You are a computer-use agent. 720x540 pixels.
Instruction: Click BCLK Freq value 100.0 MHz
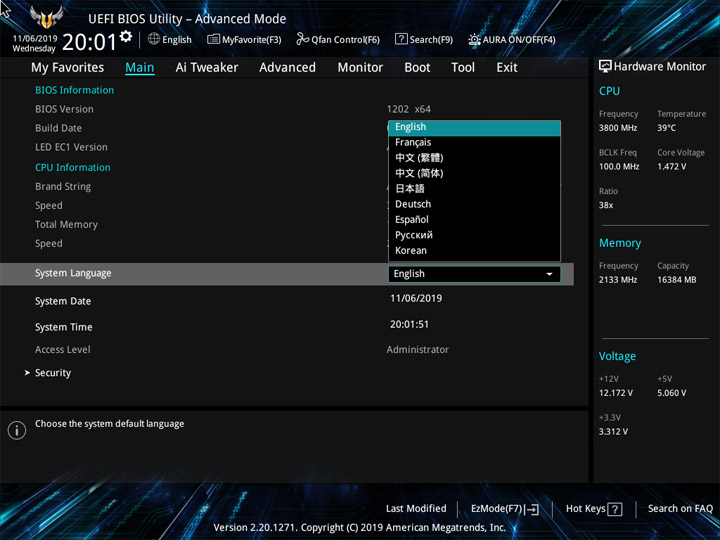pos(619,167)
